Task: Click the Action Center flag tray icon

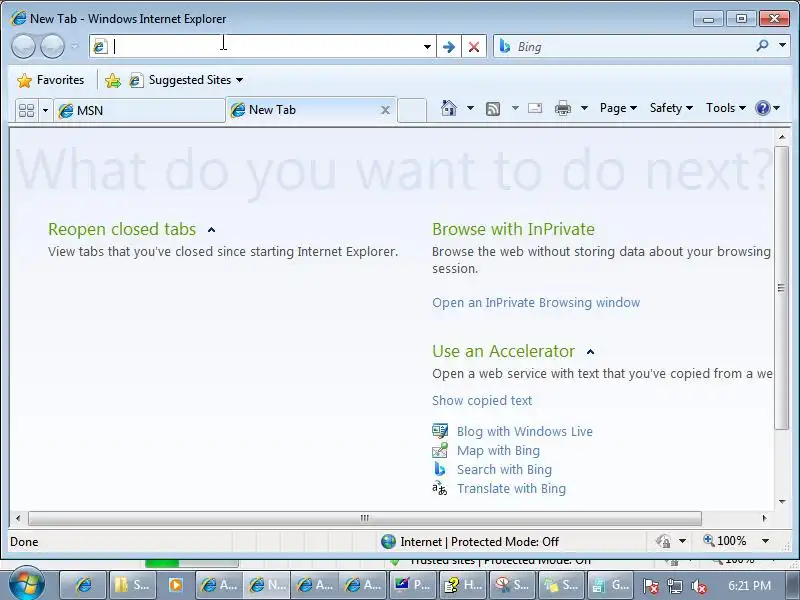Action: point(650,586)
